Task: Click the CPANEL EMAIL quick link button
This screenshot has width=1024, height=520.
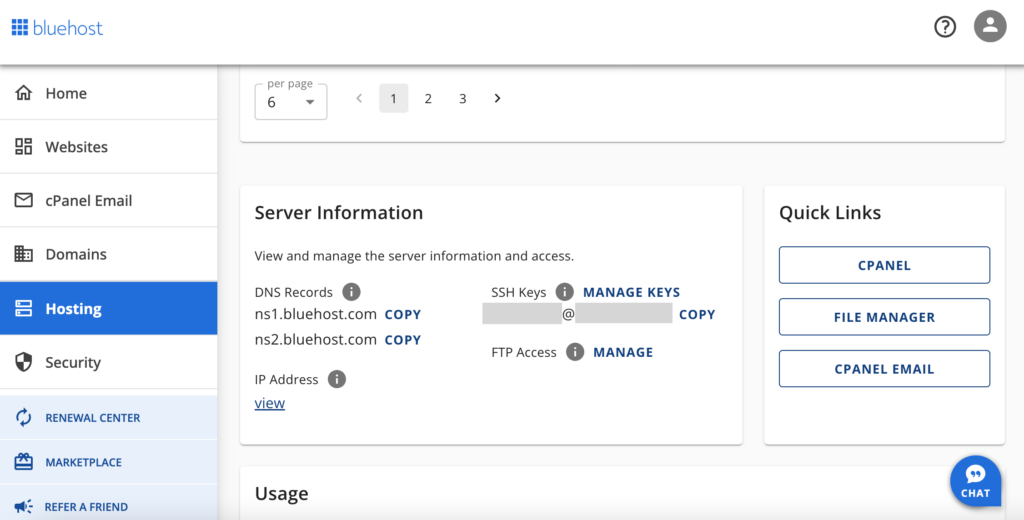Action: click(884, 368)
